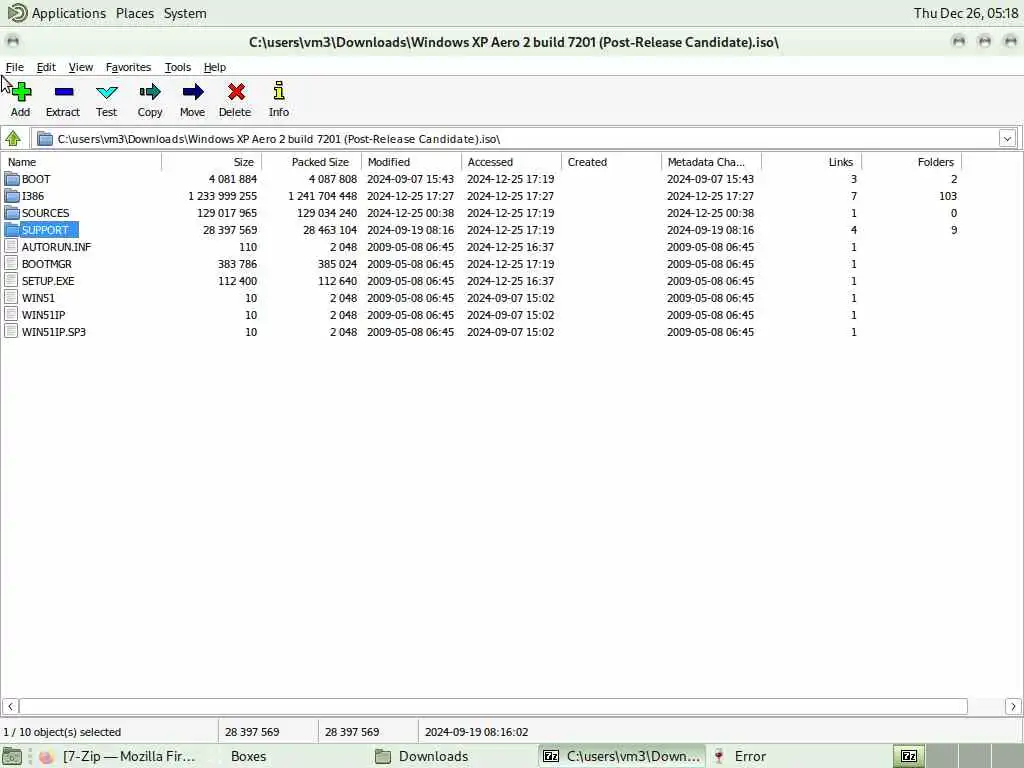Open the Info toolbar icon
1024x768 pixels.
279,90
